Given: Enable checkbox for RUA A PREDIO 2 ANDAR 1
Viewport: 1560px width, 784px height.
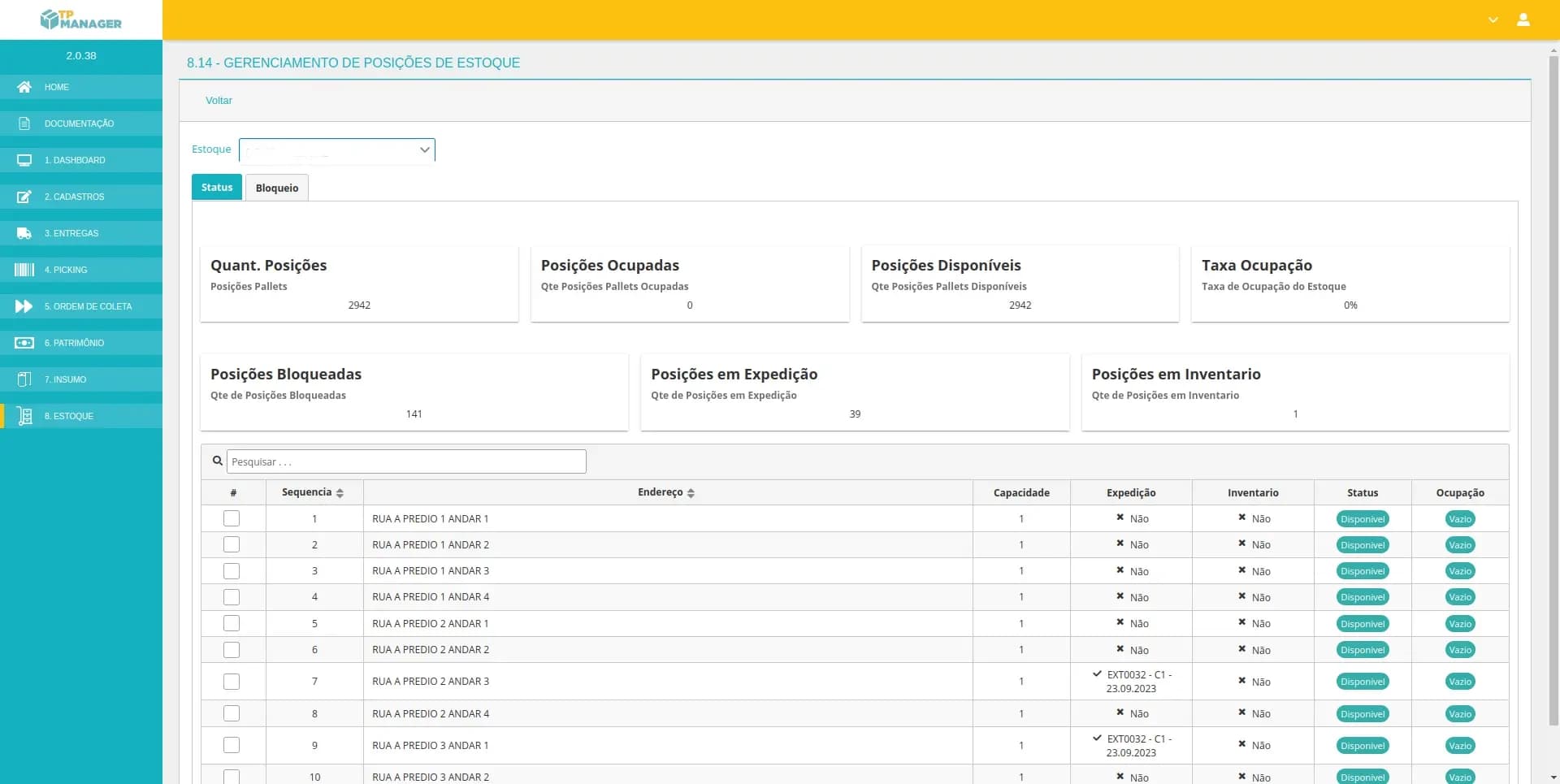Looking at the screenshot, I should tap(232, 623).
